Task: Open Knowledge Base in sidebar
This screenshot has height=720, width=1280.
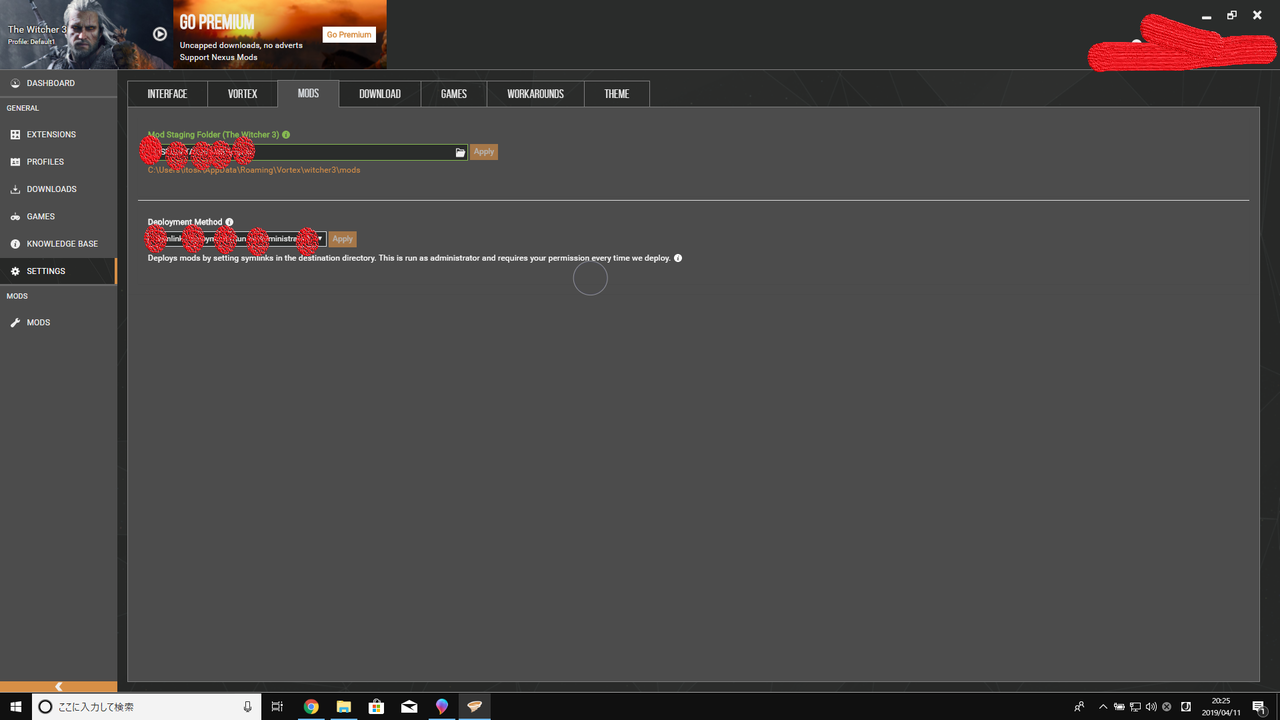Action: pos(58,244)
